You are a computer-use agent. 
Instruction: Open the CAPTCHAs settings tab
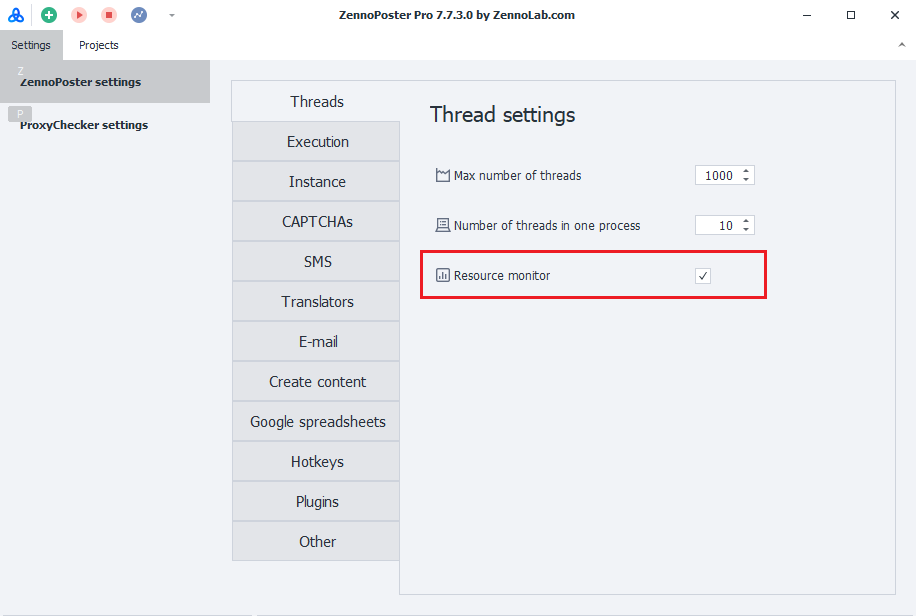pyautogui.click(x=317, y=222)
